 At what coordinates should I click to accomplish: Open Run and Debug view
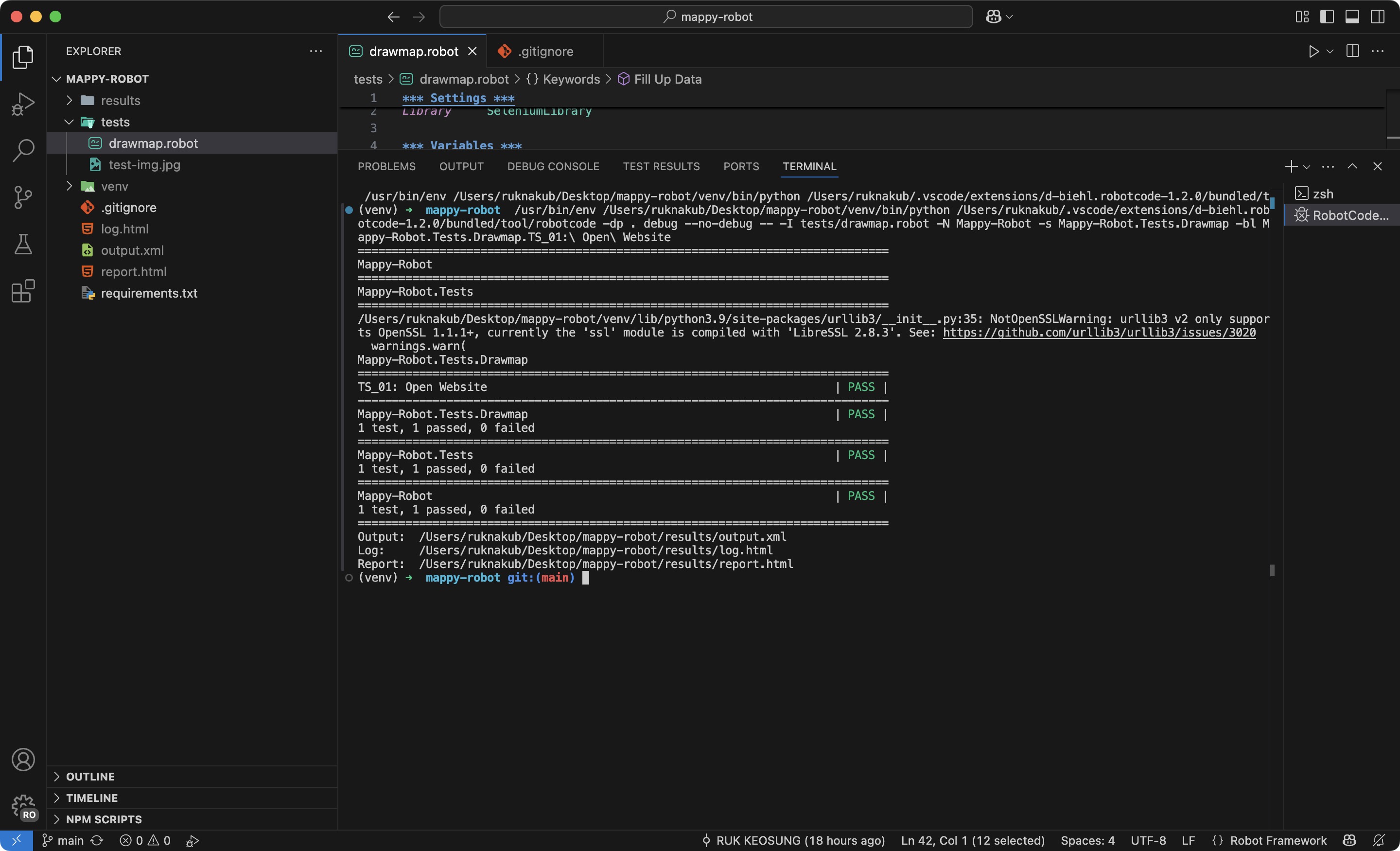tap(23, 104)
